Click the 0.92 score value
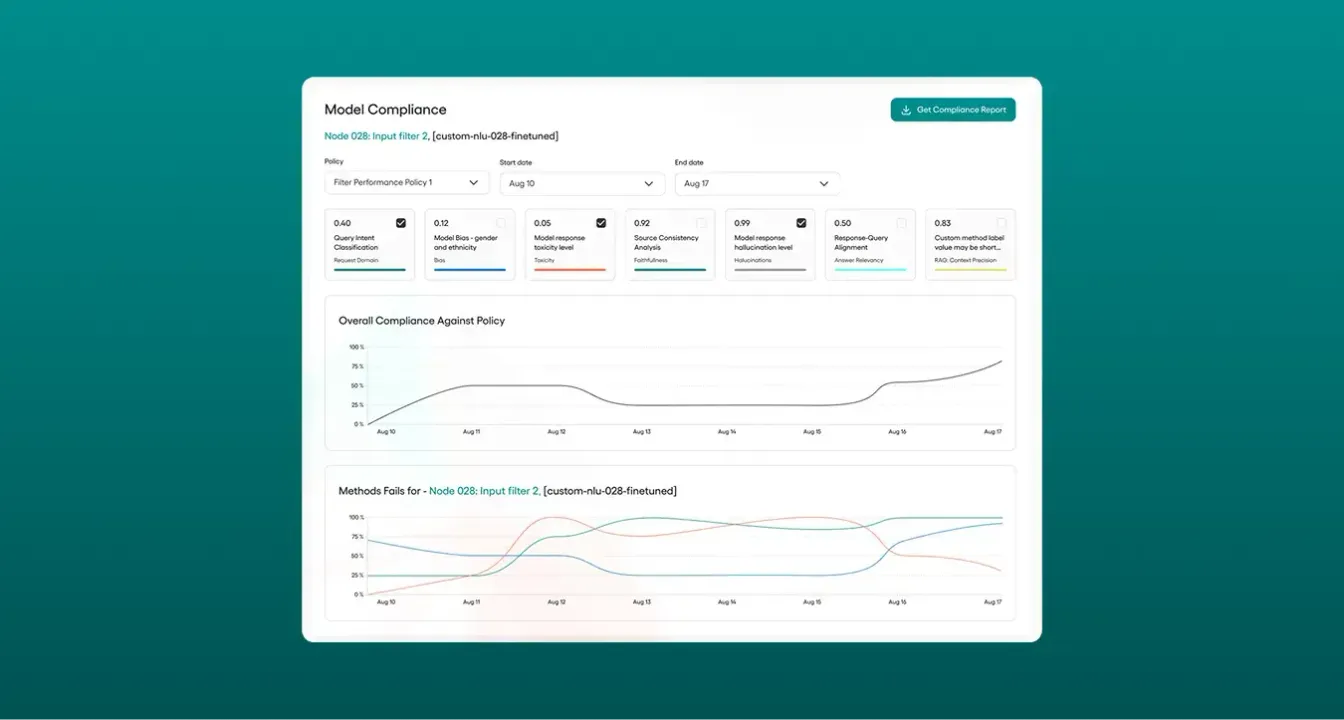This screenshot has width=1344, height=720. tap(642, 223)
